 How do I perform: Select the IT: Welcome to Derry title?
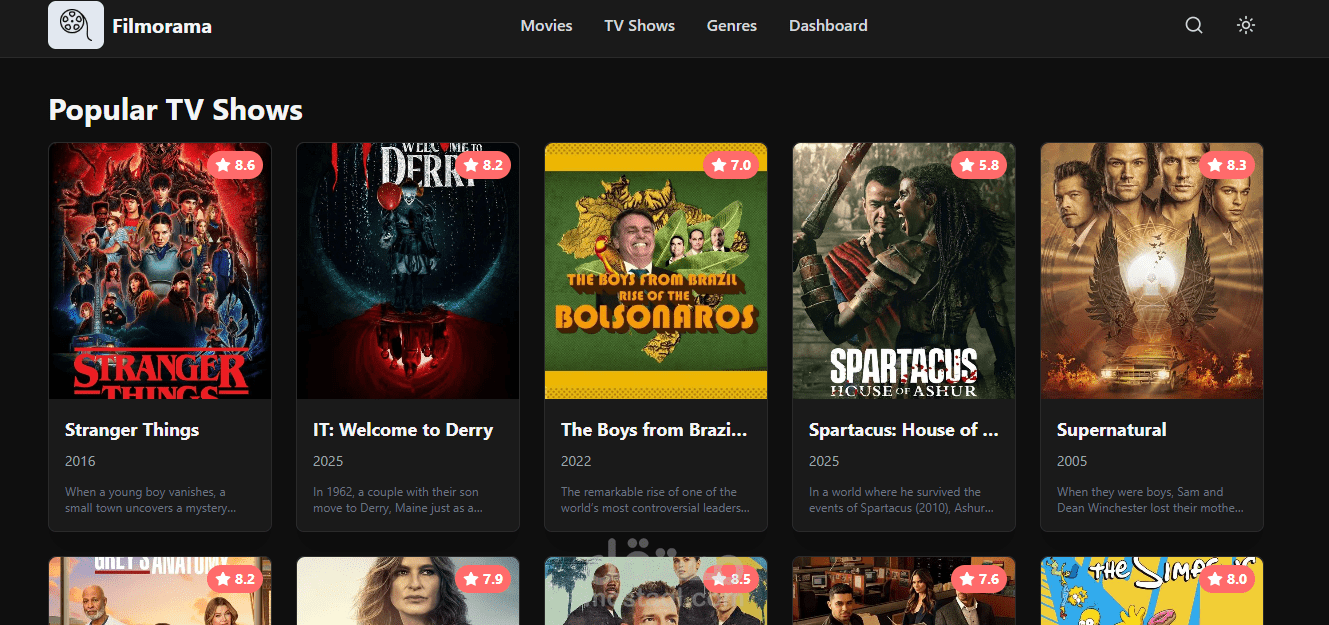pyautogui.click(x=403, y=430)
